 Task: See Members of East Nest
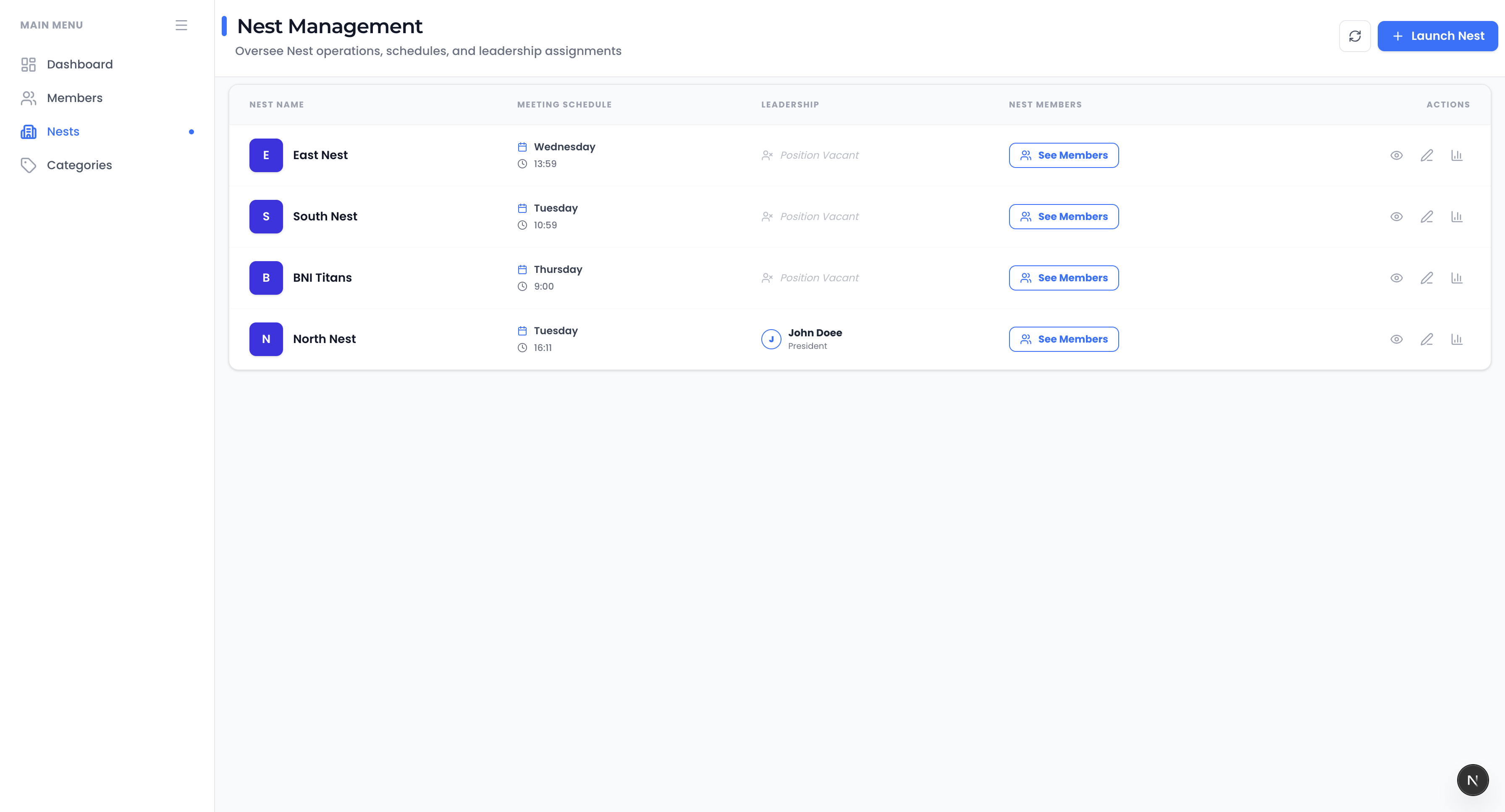(1063, 155)
